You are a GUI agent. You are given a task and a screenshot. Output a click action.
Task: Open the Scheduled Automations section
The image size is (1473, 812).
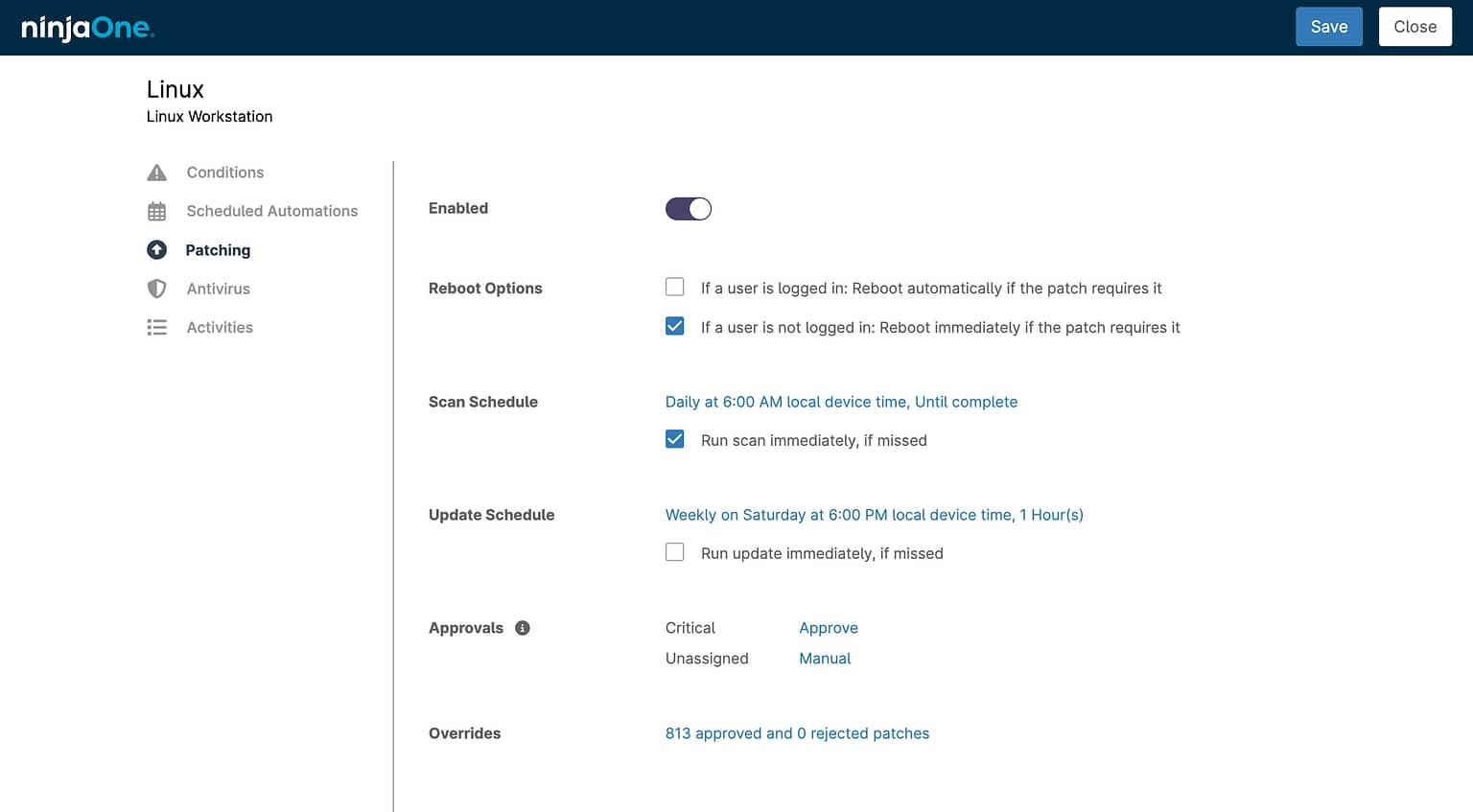click(x=271, y=211)
